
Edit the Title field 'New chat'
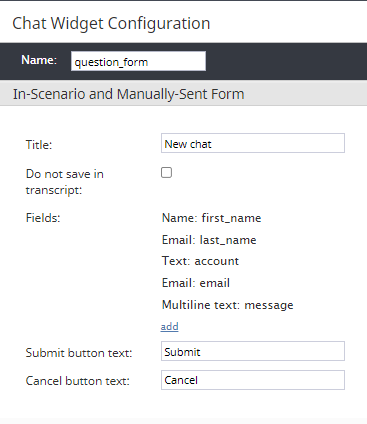[253, 143]
